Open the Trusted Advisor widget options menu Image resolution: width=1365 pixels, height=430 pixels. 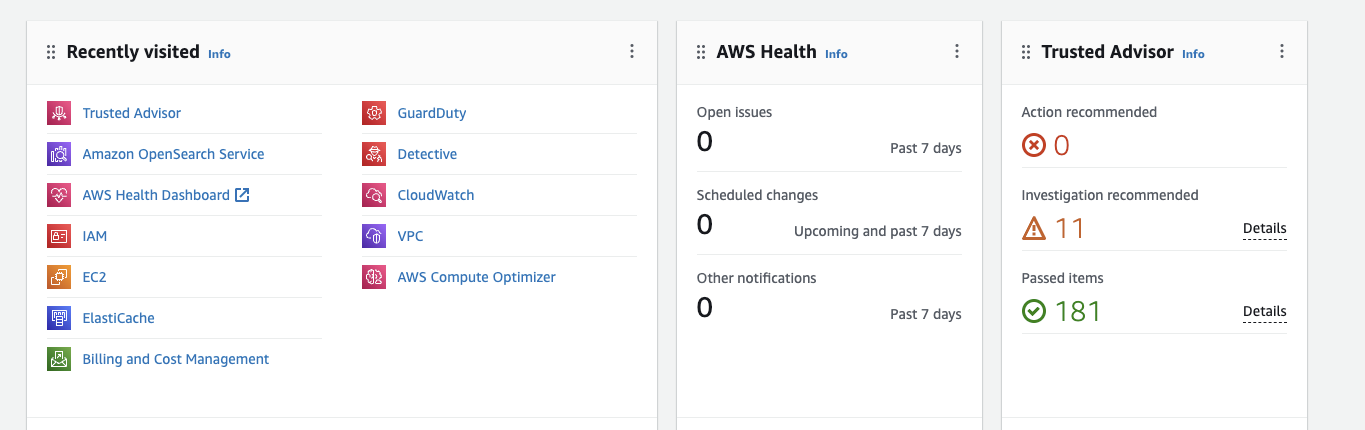(x=1282, y=52)
